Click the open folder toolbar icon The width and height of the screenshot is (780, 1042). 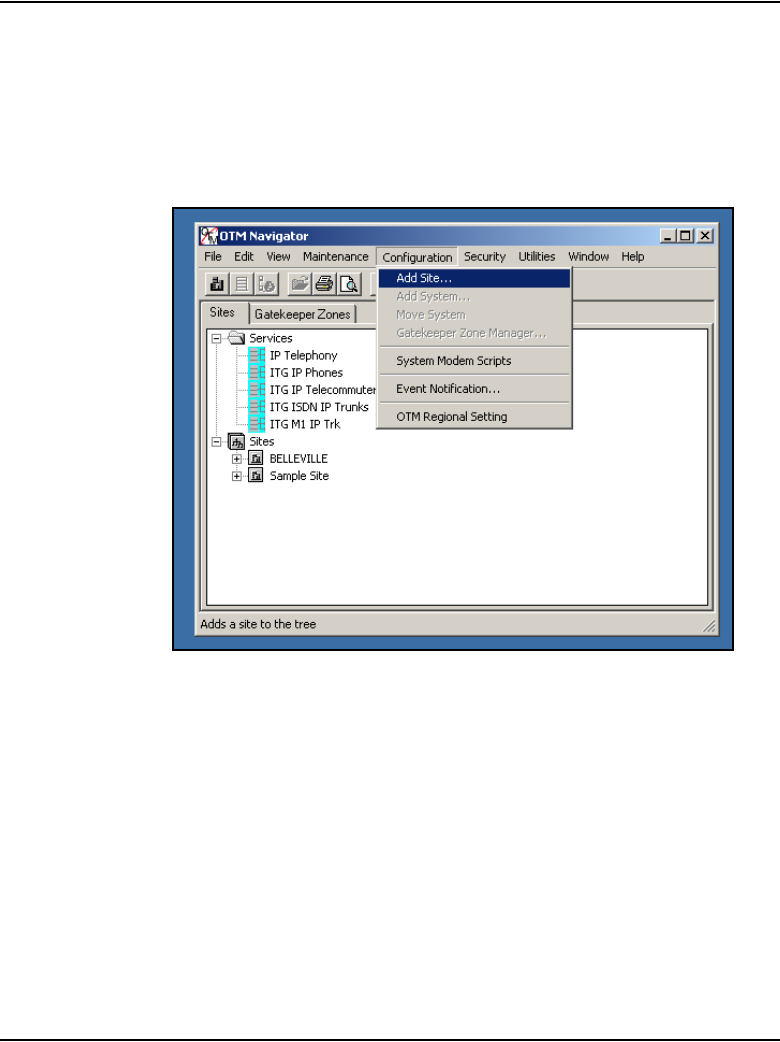[x=300, y=284]
